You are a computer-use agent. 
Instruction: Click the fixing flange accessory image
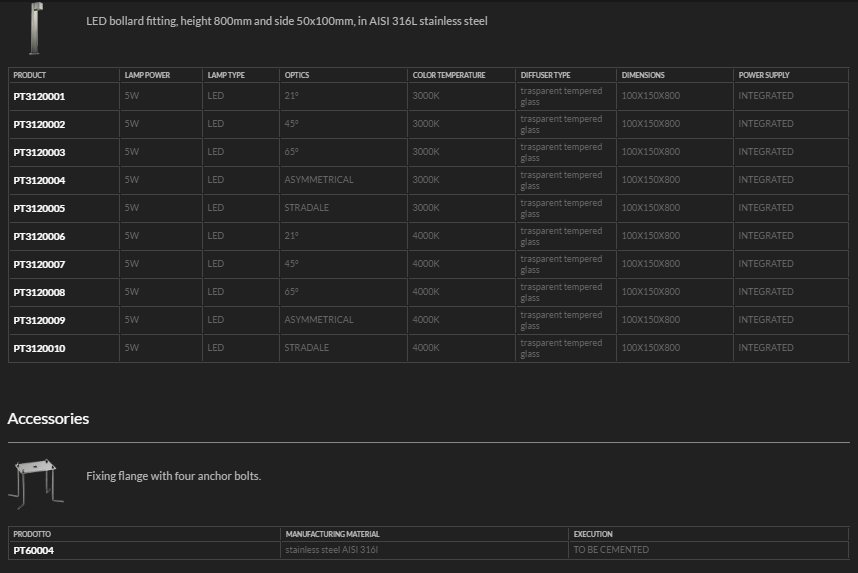[36, 481]
